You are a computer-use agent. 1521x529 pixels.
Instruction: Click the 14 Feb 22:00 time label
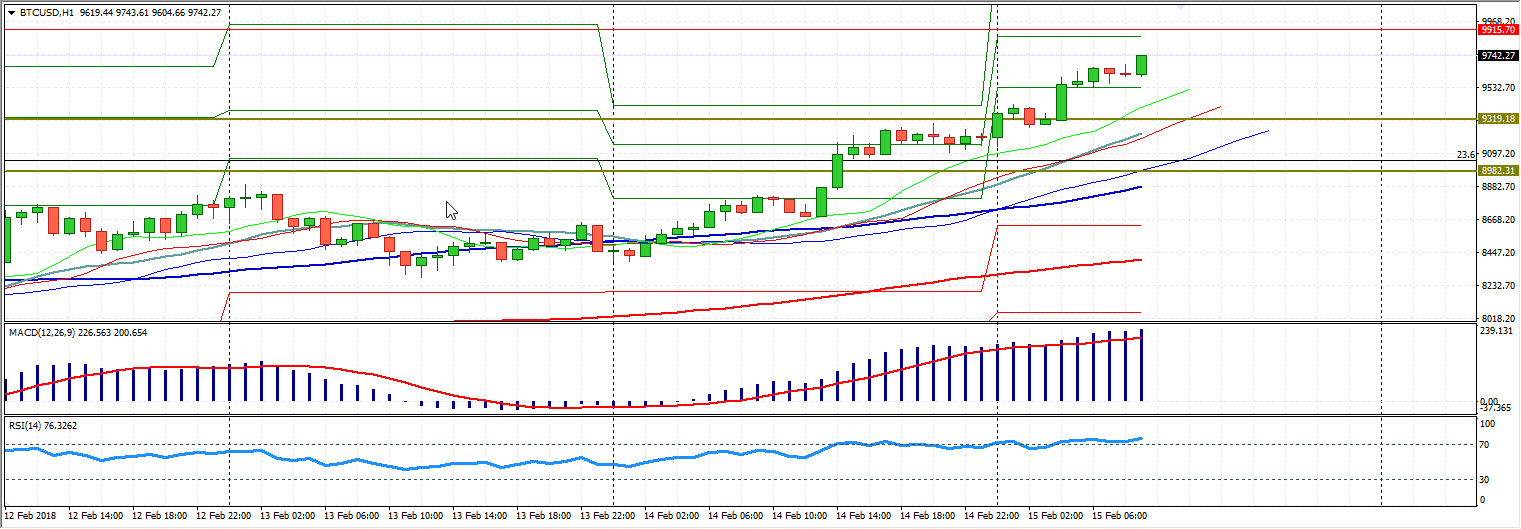(990, 516)
